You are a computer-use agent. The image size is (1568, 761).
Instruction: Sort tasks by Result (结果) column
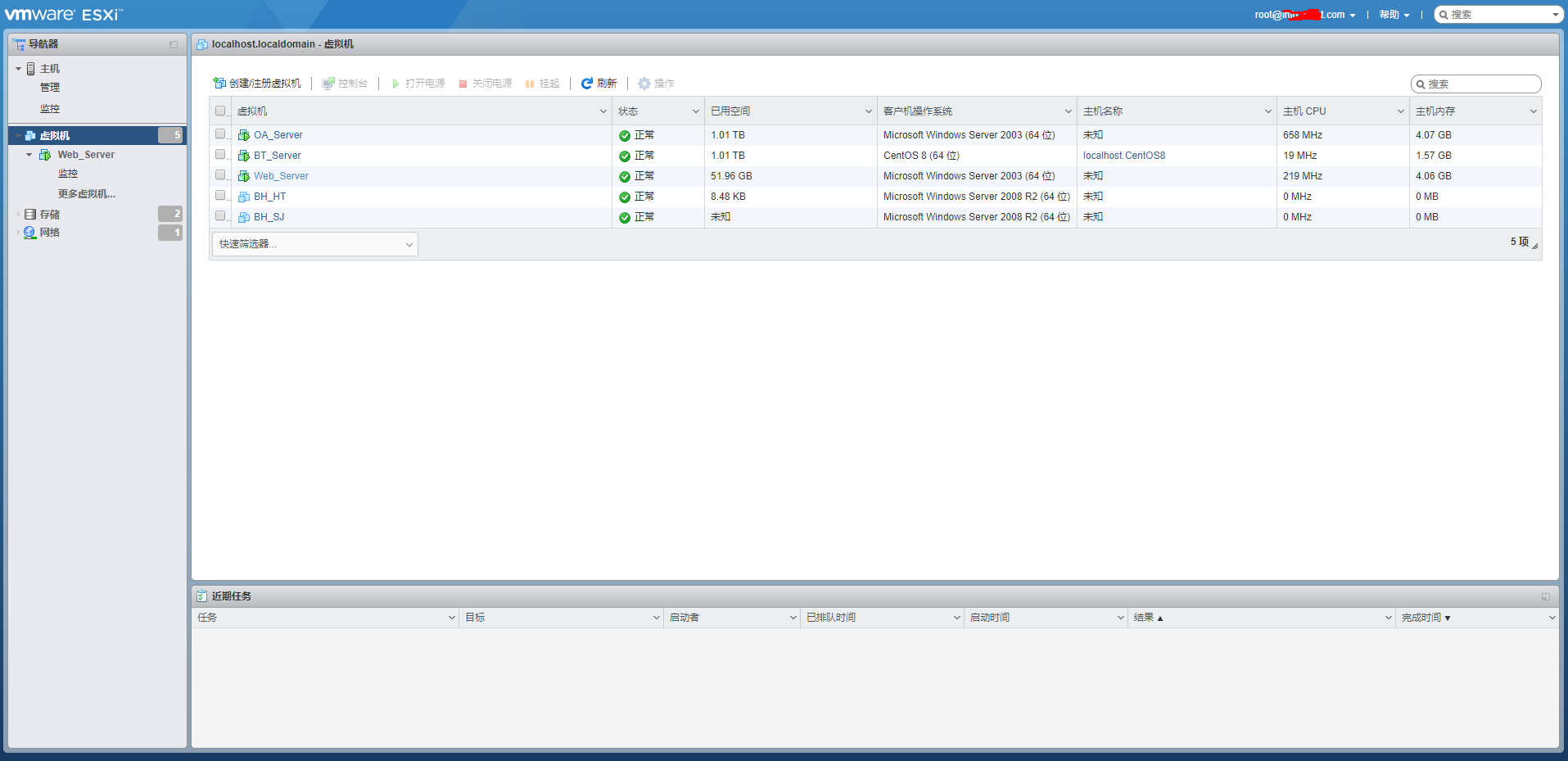pyautogui.click(x=1148, y=618)
